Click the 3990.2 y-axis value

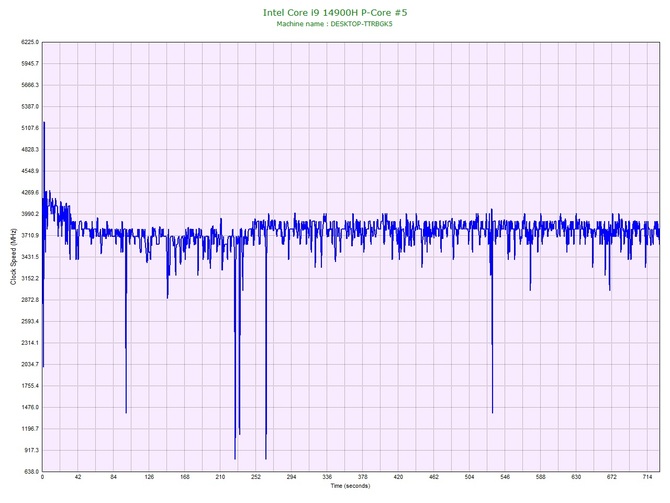(30, 214)
